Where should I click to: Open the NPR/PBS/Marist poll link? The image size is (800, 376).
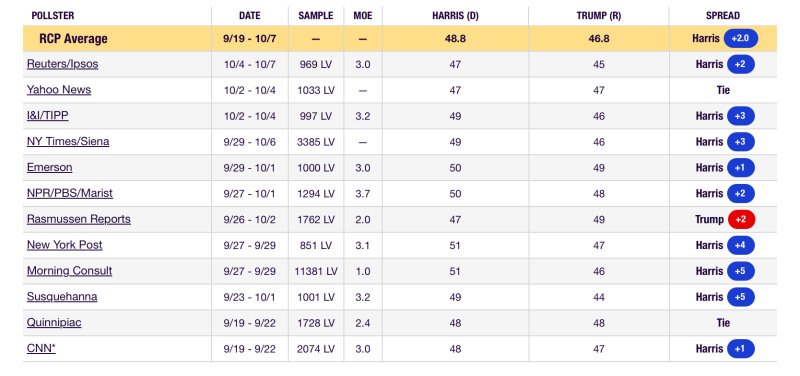(70, 193)
